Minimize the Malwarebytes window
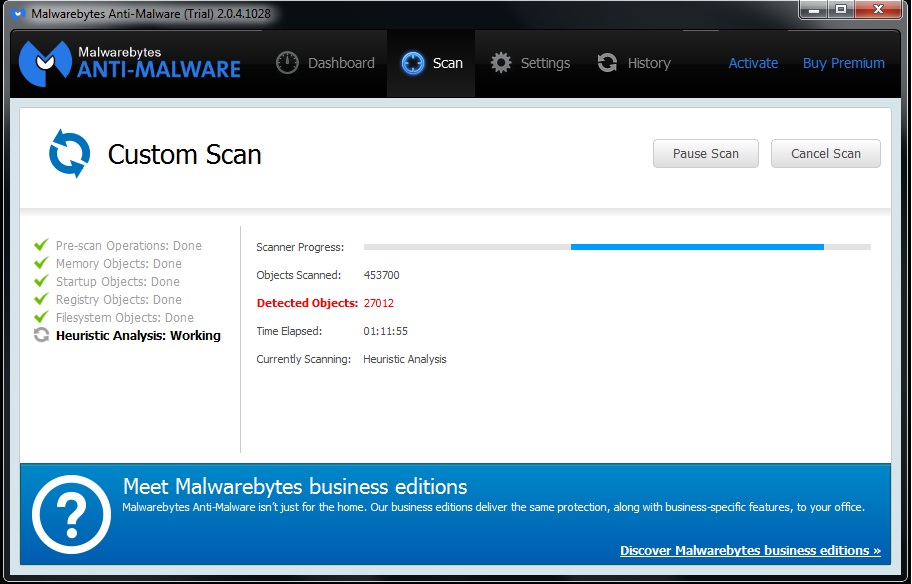Screen dimensions: 912x584 coord(814,10)
